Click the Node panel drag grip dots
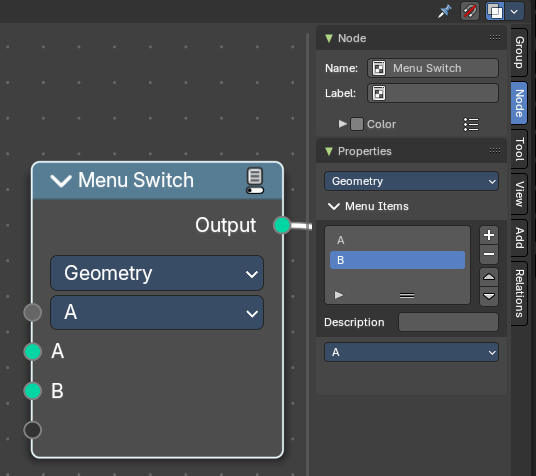 tap(495, 37)
